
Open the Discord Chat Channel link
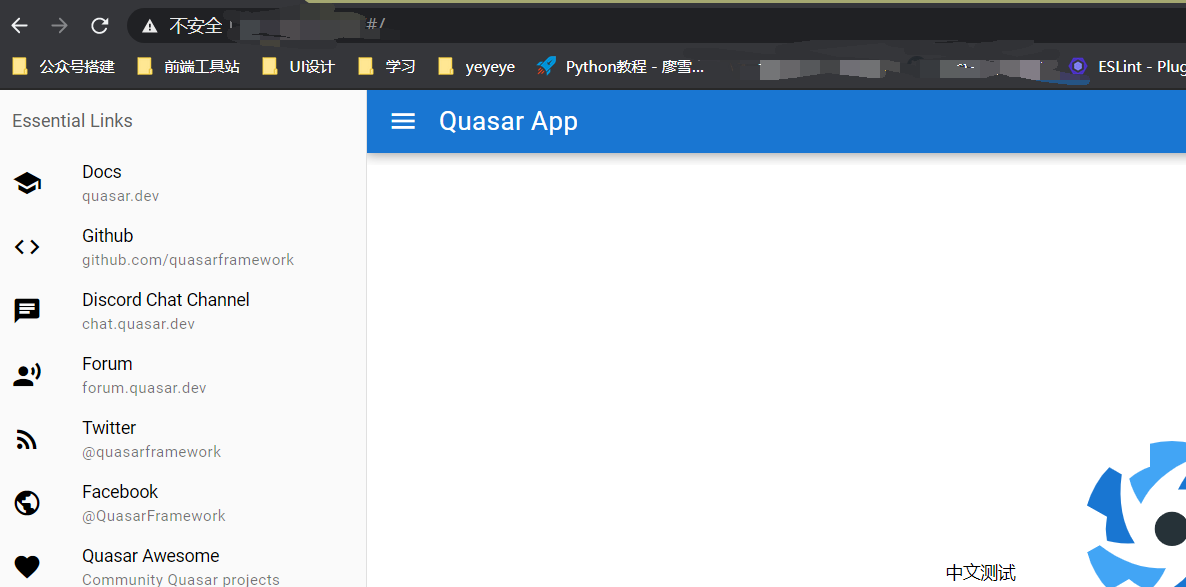166,300
